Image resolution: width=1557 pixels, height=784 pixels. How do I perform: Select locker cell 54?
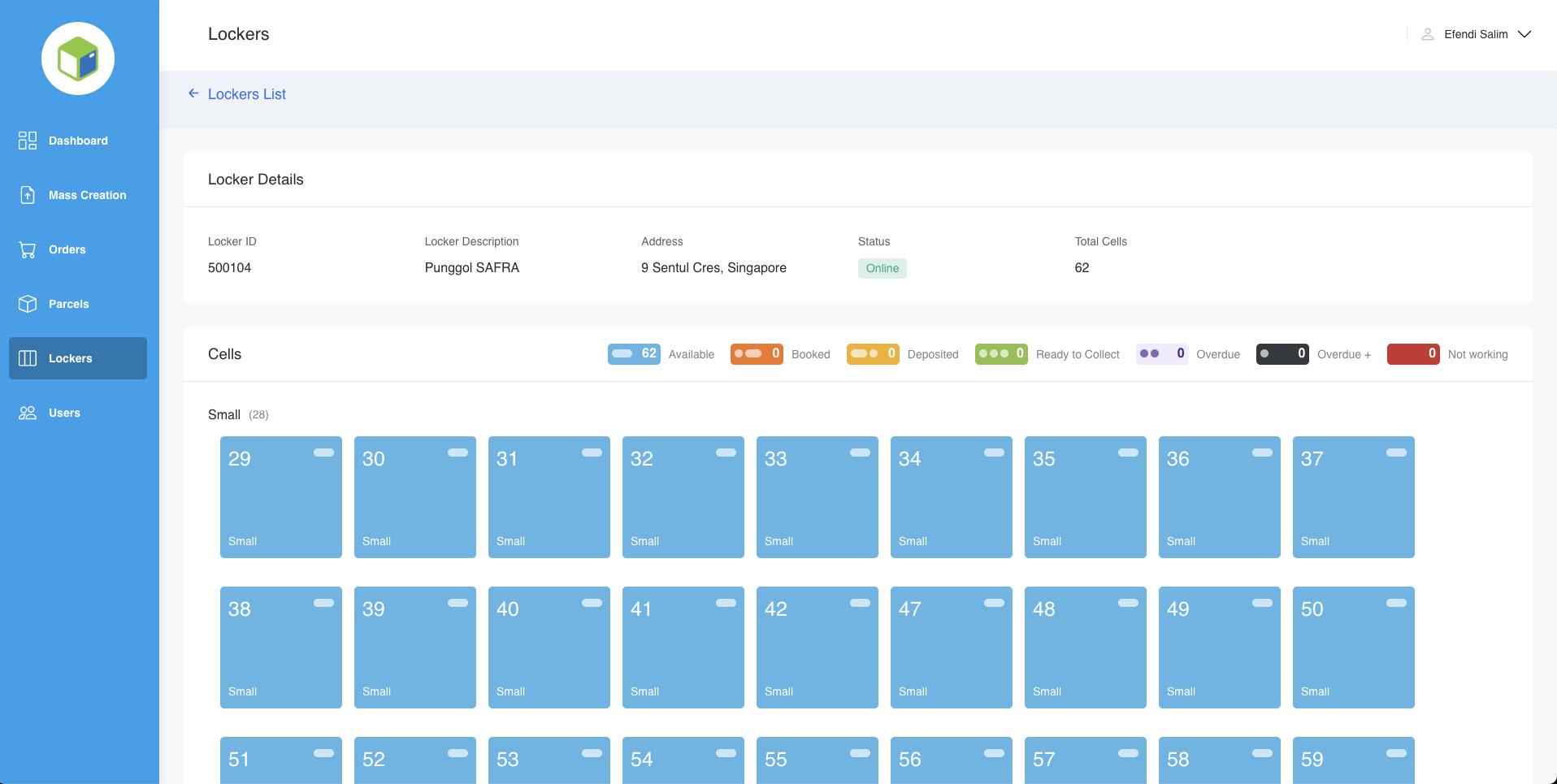click(x=683, y=760)
